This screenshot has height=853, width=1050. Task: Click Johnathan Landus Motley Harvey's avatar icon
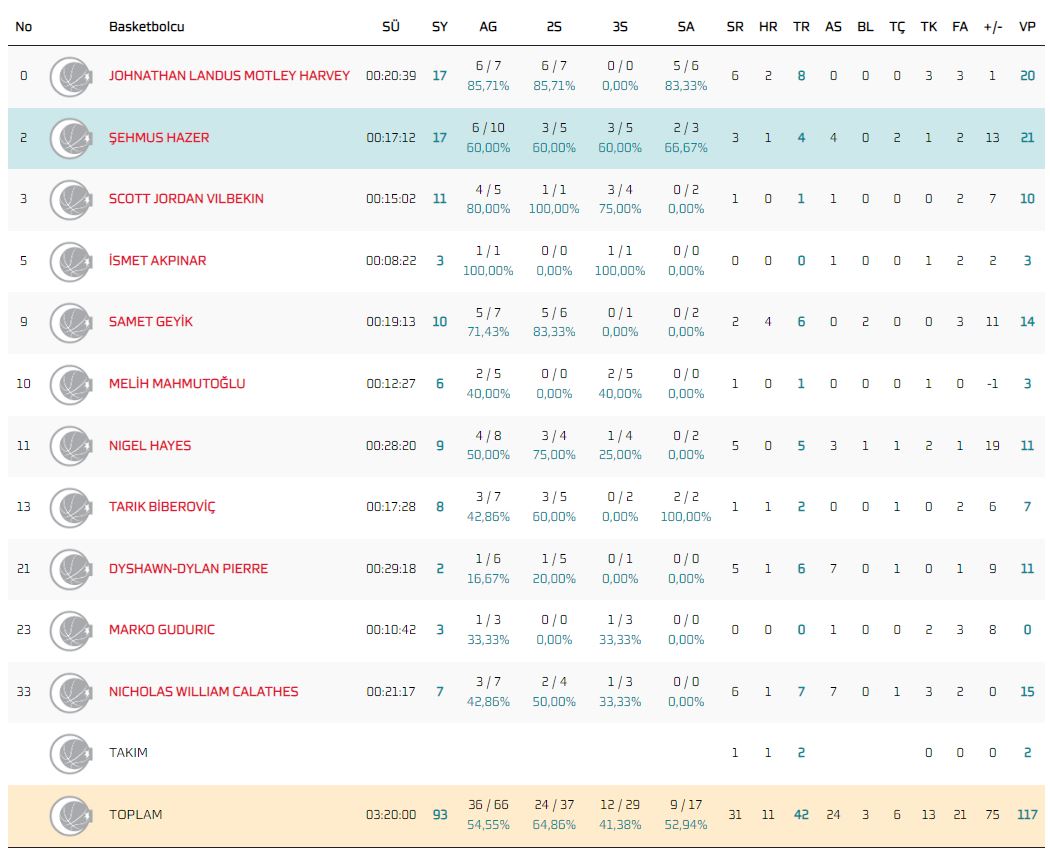(x=71, y=76)
